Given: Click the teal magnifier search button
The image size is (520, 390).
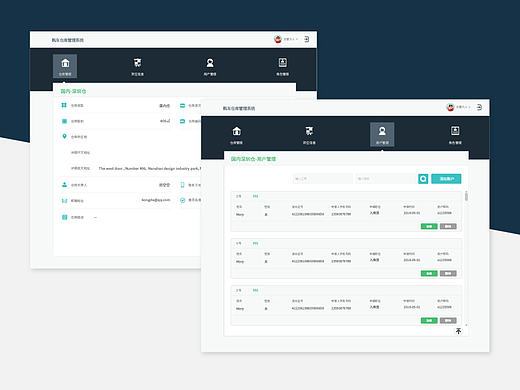Looking at the screenshot, I should [x=423, y=179].
